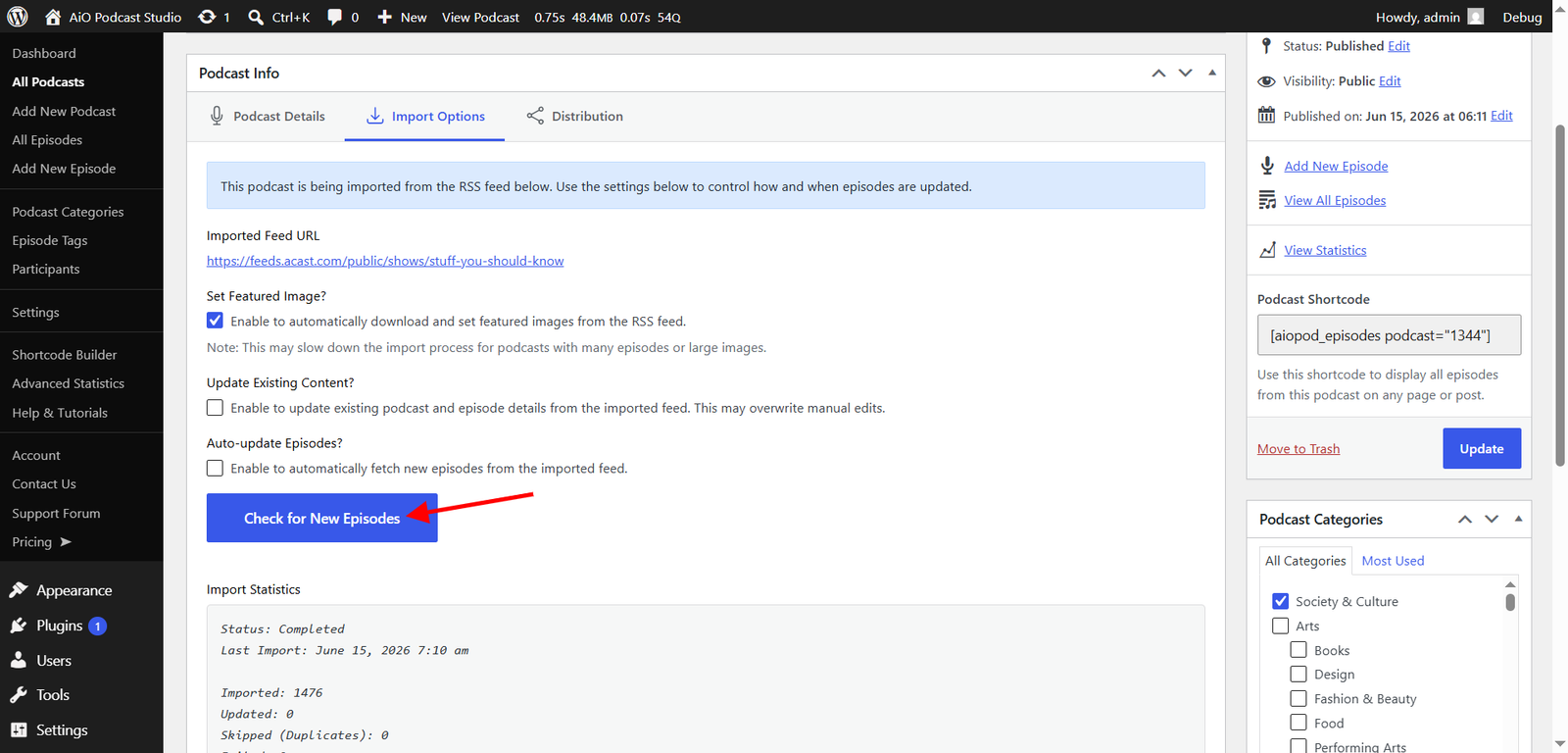
Task: Open the New content menu
Action: click(402, 17)
